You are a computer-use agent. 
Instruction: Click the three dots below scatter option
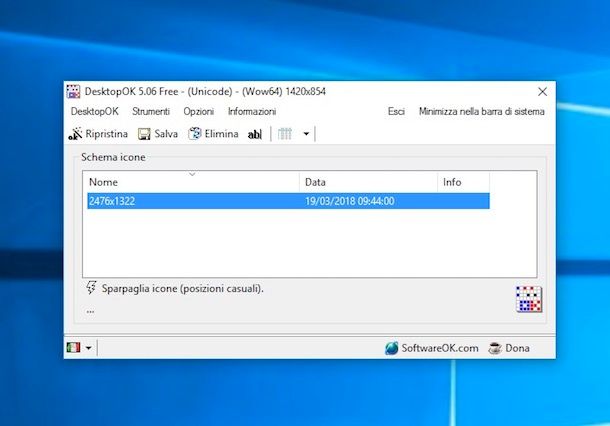pos(90,312)
